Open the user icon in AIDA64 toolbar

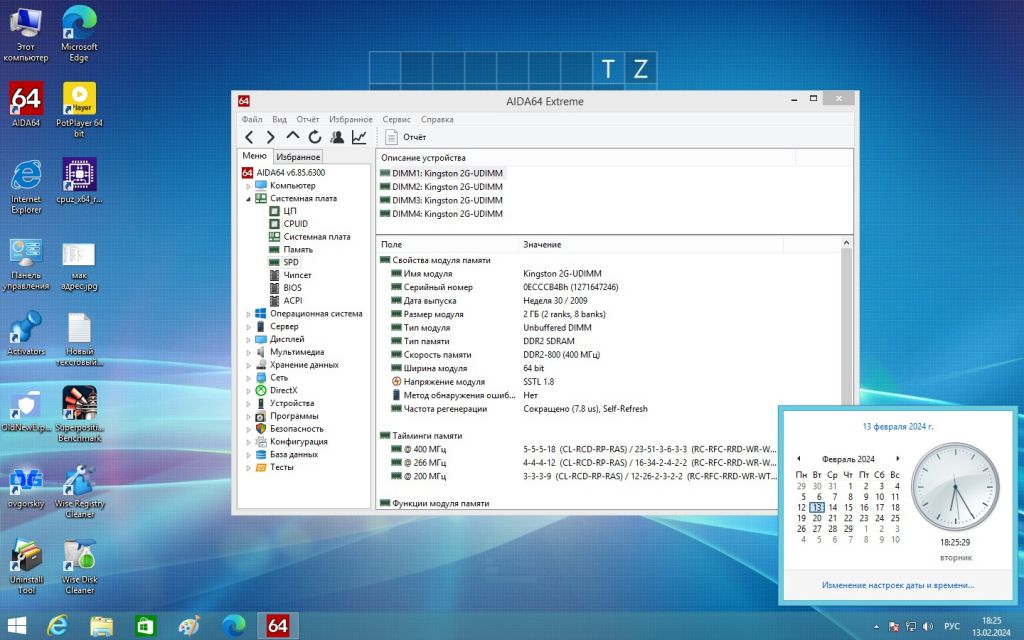coord(337,137)
